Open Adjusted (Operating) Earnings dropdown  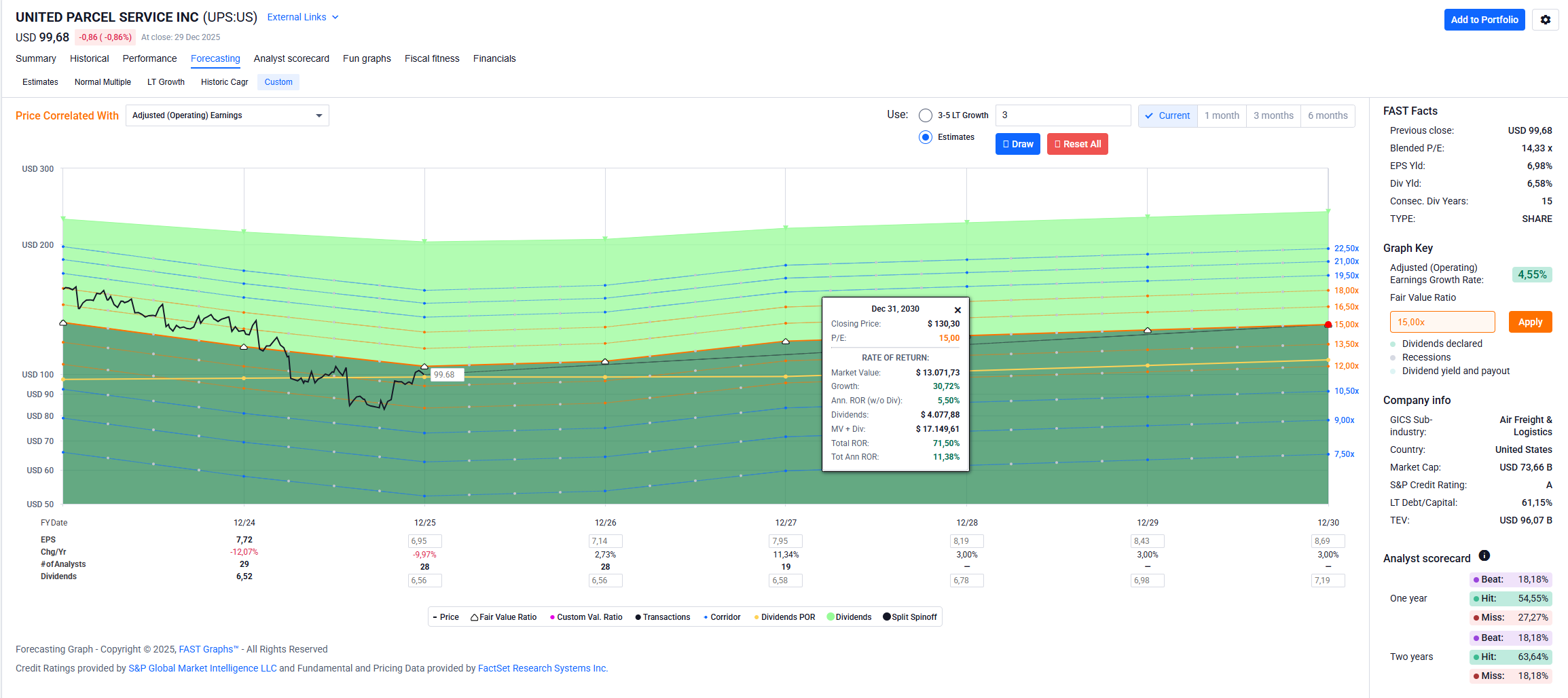click(227, 115)
